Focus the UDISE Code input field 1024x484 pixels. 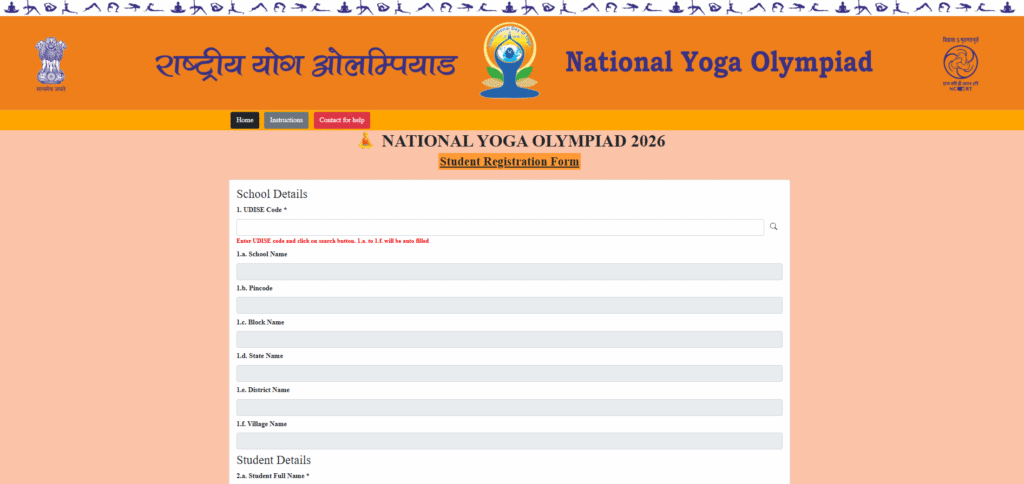pyautogui.click(x=500, y=227)
